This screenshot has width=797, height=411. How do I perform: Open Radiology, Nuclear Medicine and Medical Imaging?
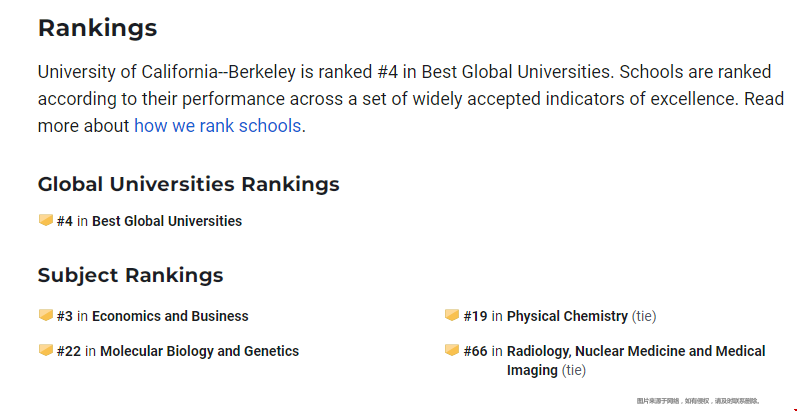pos(635,351)
